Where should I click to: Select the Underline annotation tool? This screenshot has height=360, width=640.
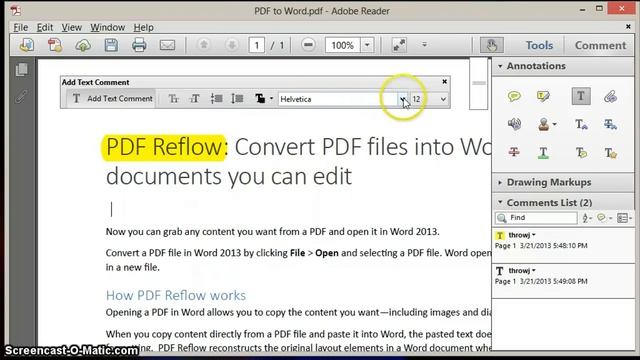coord(543,153)
